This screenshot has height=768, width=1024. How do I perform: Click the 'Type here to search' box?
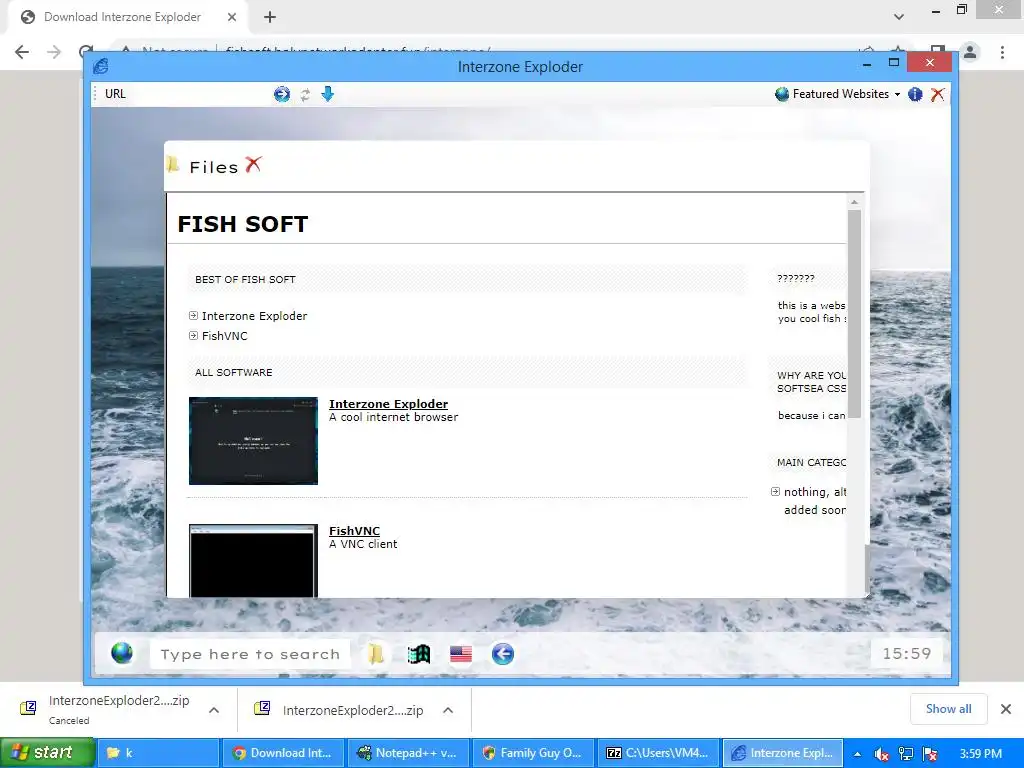(250, 654)
